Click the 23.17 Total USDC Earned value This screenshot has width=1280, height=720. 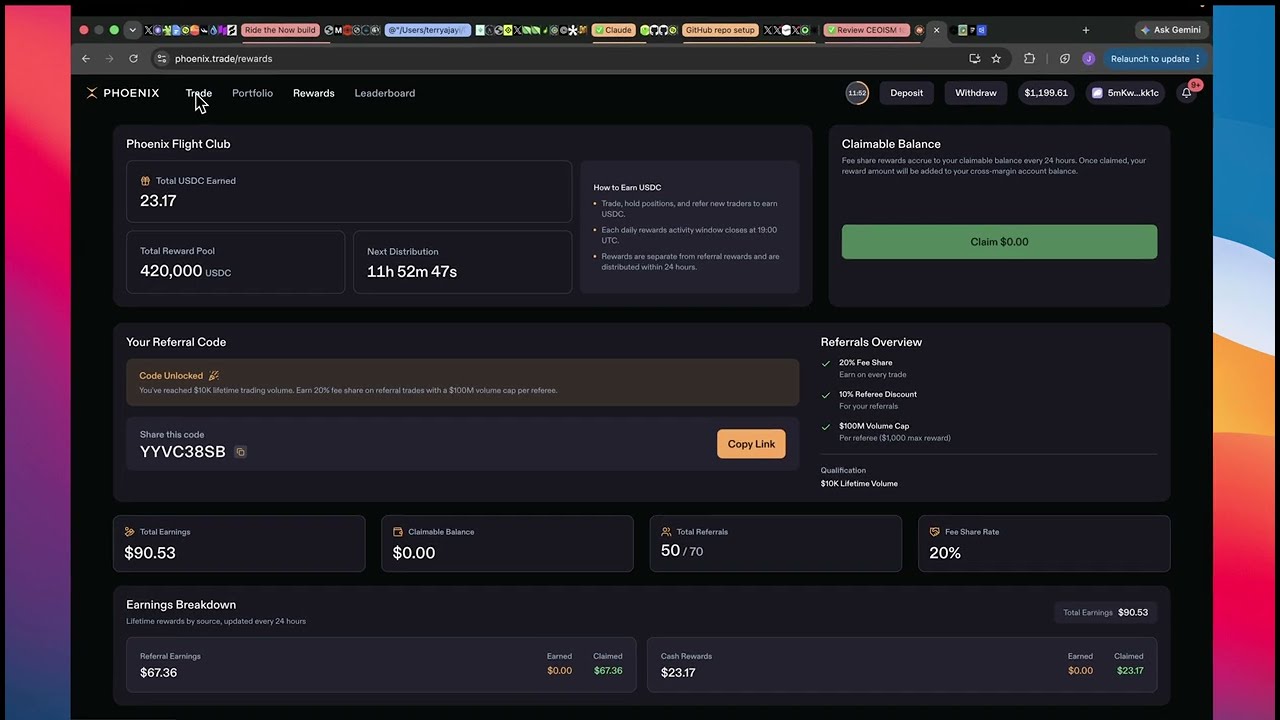pyautogui.click(x=158, y=201)
